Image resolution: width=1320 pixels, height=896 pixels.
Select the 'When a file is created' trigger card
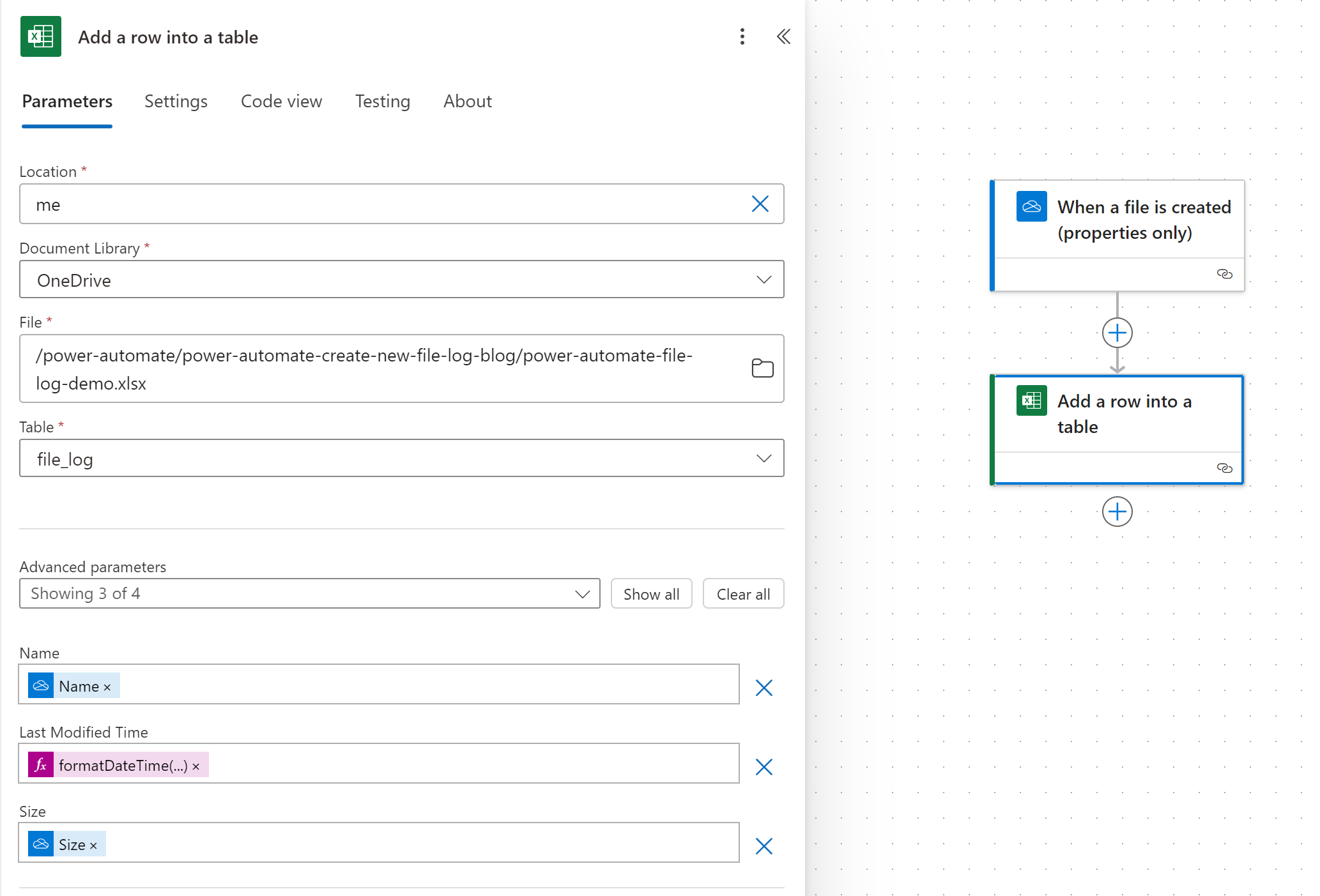tap(1124, 220)
